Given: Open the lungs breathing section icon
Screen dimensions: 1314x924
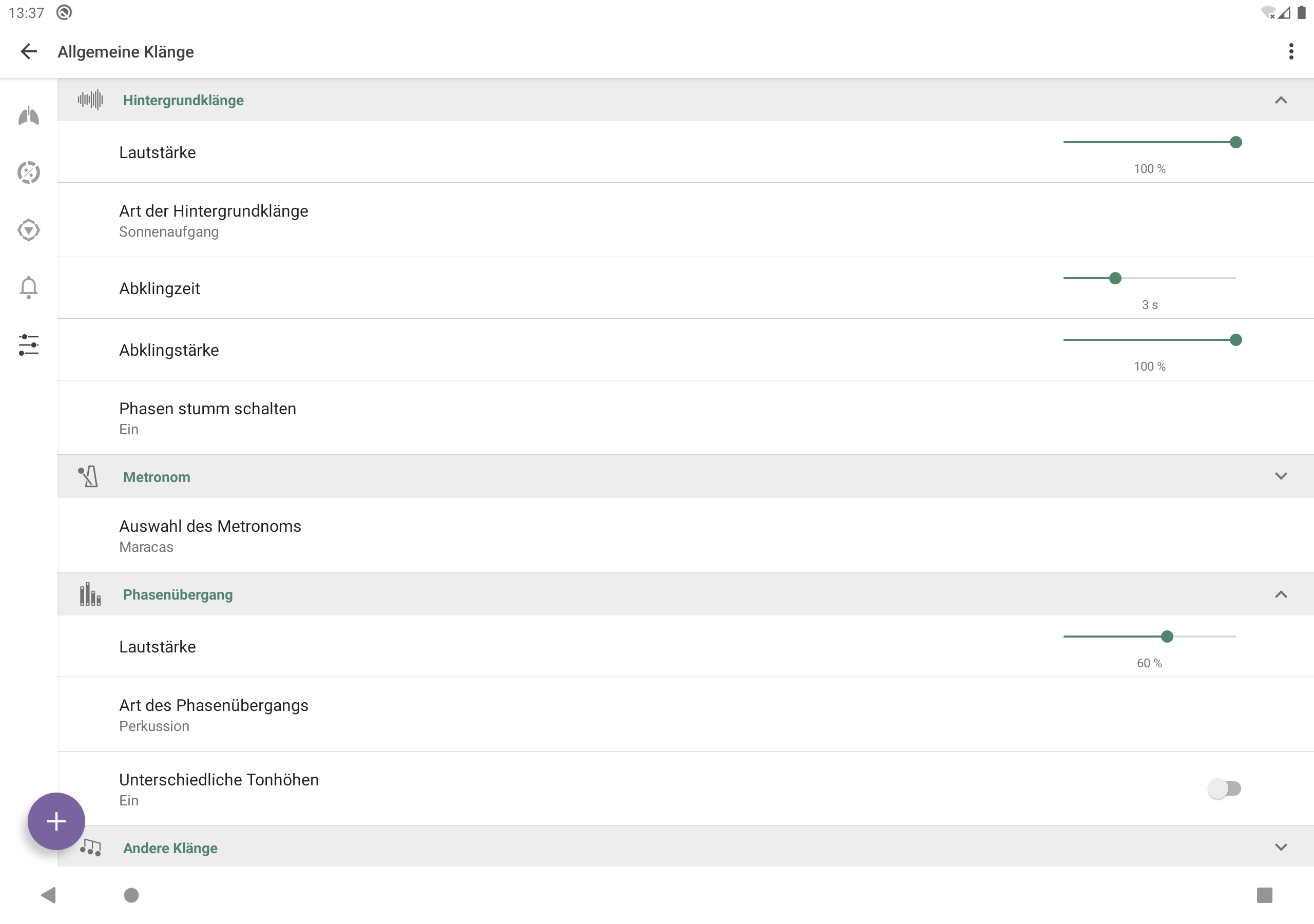Looking at the screenshot, I should point(28,116).
